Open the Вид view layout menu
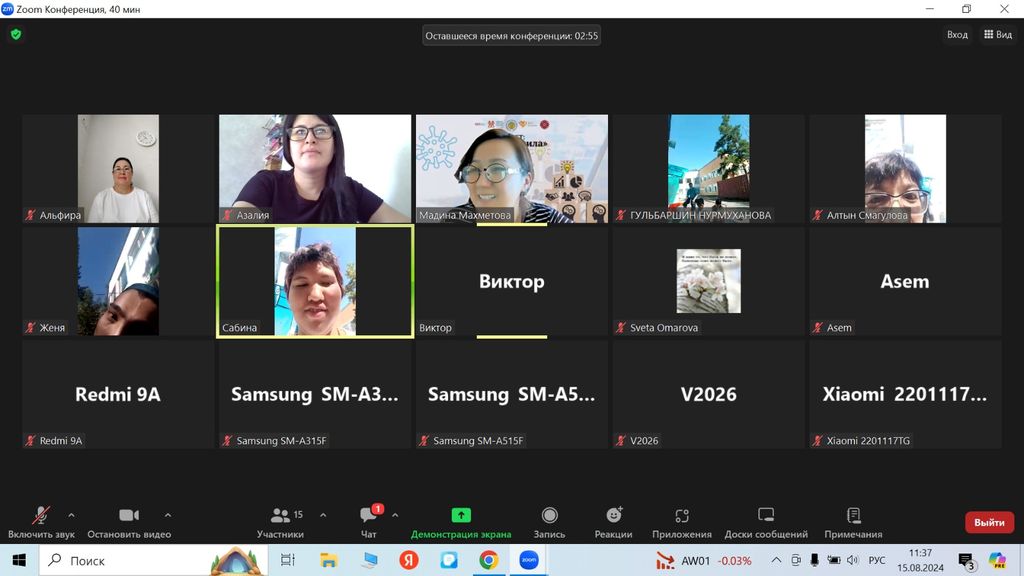 [997, 35]
